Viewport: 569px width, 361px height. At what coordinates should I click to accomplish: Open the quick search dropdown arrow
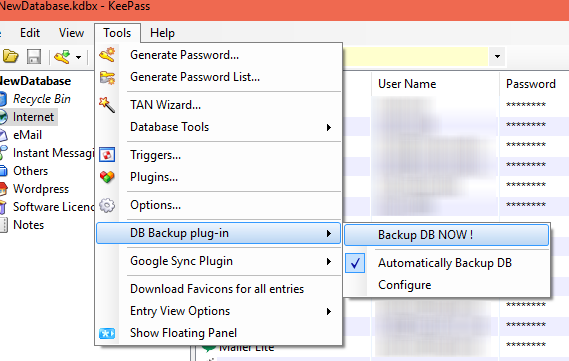[497, 57]
